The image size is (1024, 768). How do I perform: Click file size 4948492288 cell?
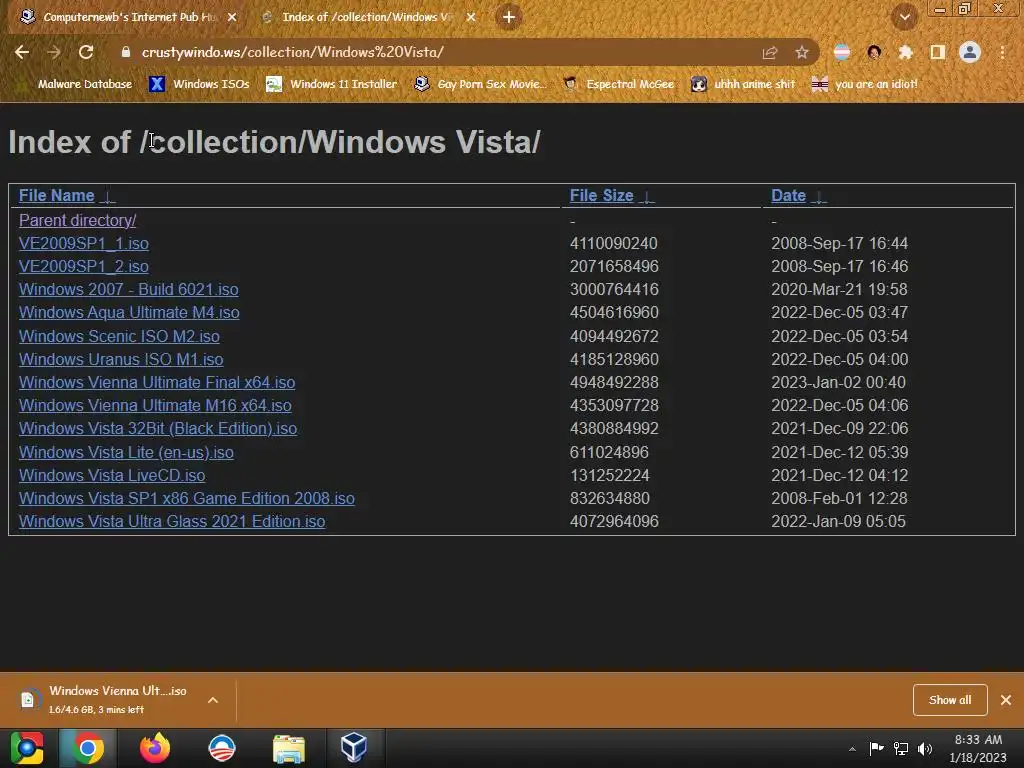pos(614,382)
